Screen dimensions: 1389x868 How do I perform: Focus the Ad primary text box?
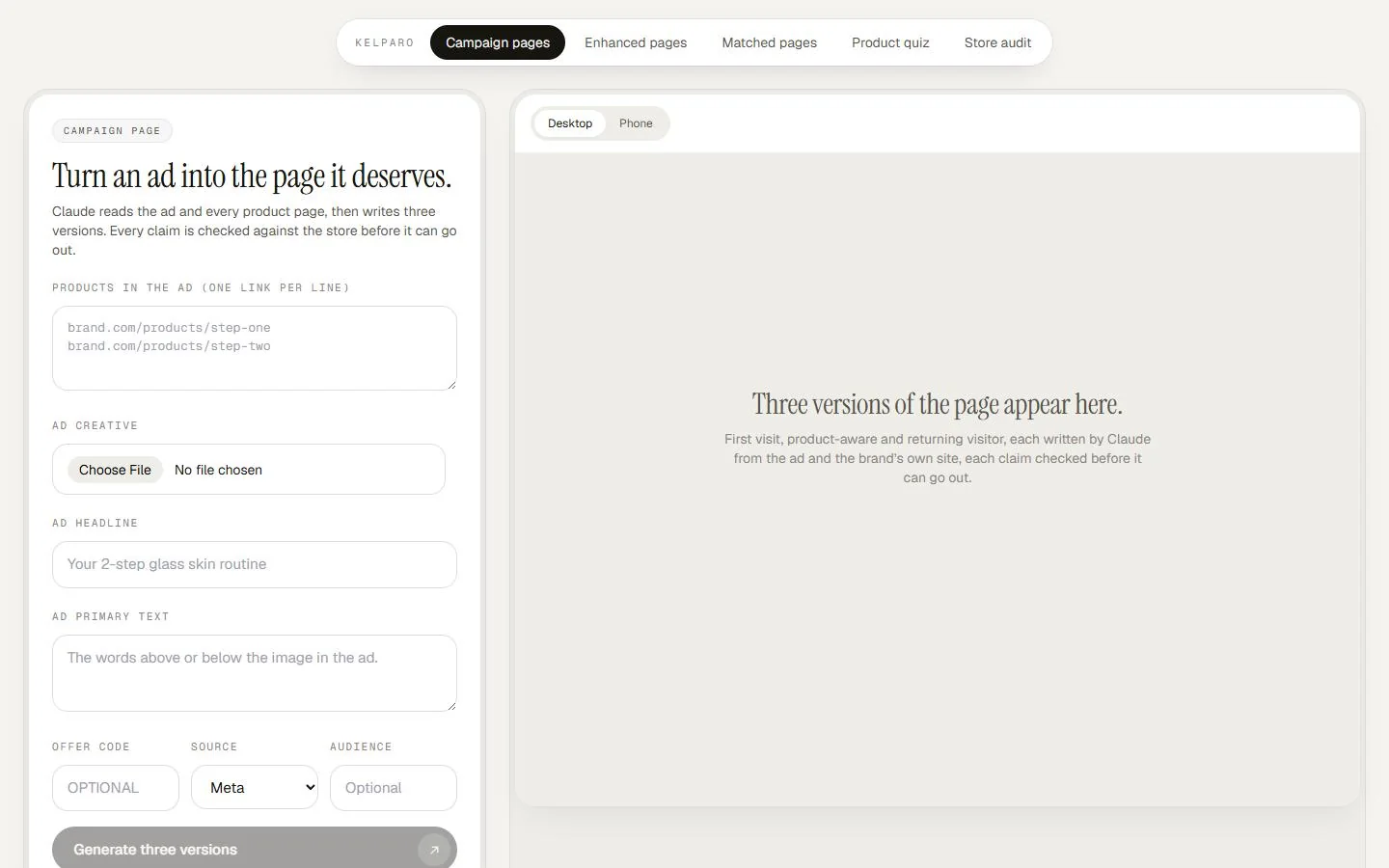coord(255,673)
